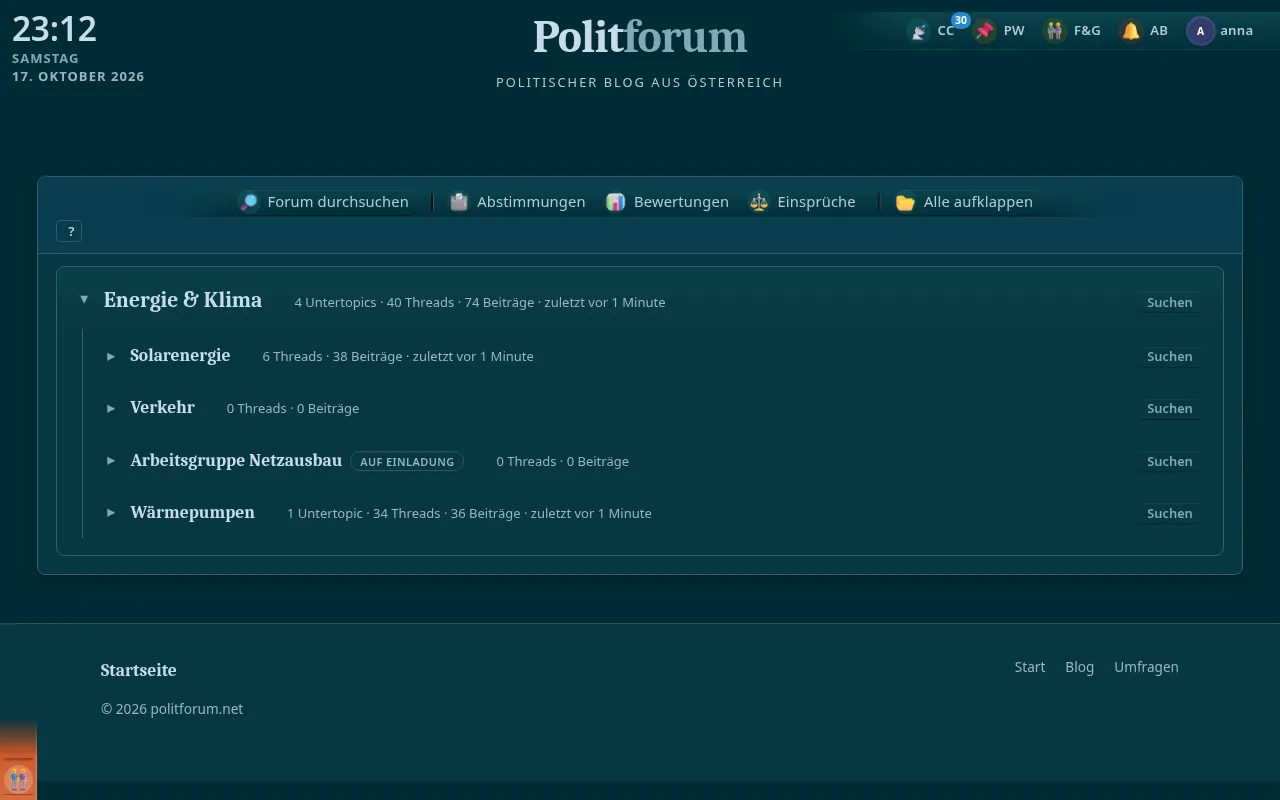This screenshot has width=1280, height=800.
Task: Expand the Arbeitsgruppe Netzausbau arrow
Action: coord(111,461)
